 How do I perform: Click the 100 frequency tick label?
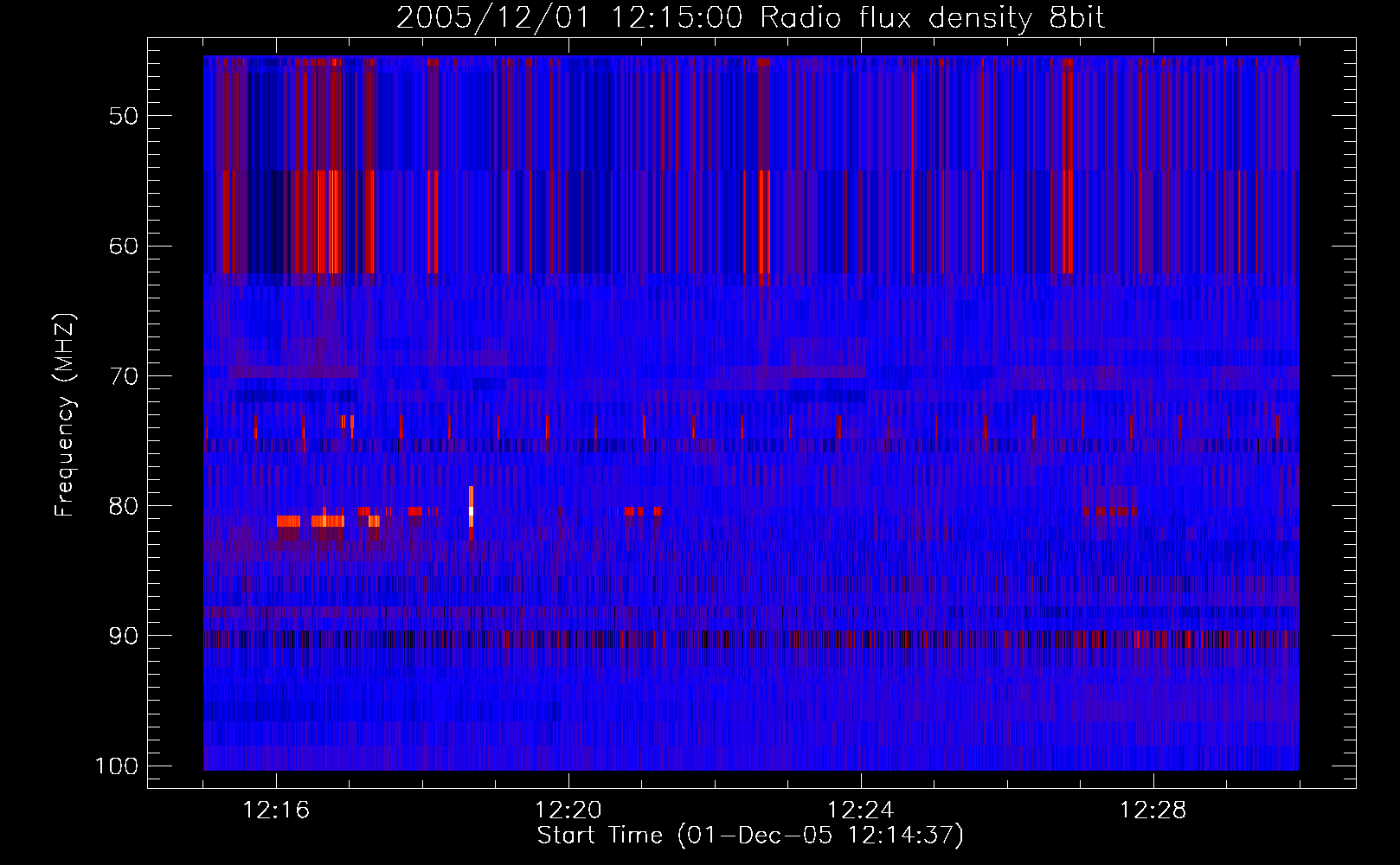coord(118,766)
